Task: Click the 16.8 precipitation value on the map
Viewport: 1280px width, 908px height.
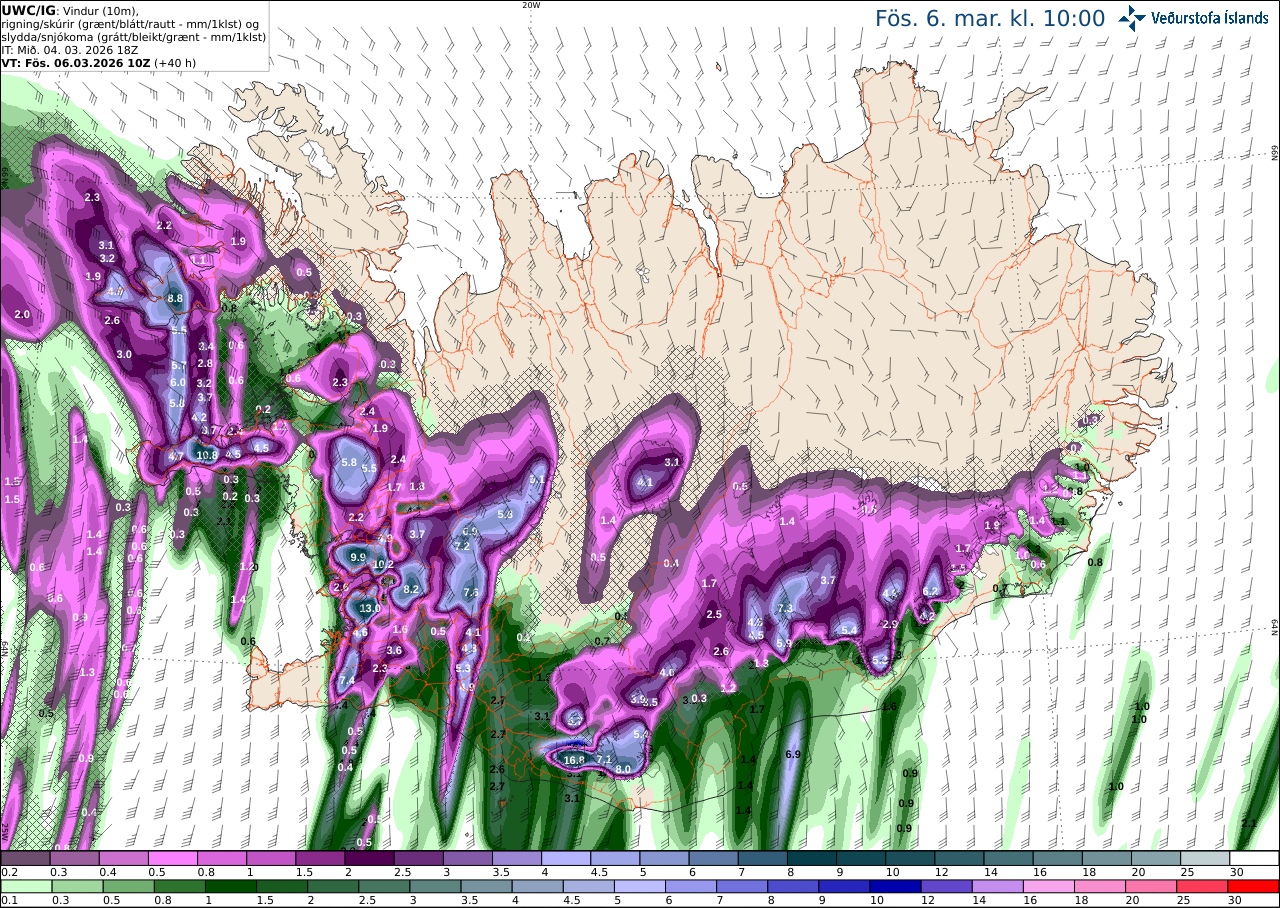Action: (574, 760)
